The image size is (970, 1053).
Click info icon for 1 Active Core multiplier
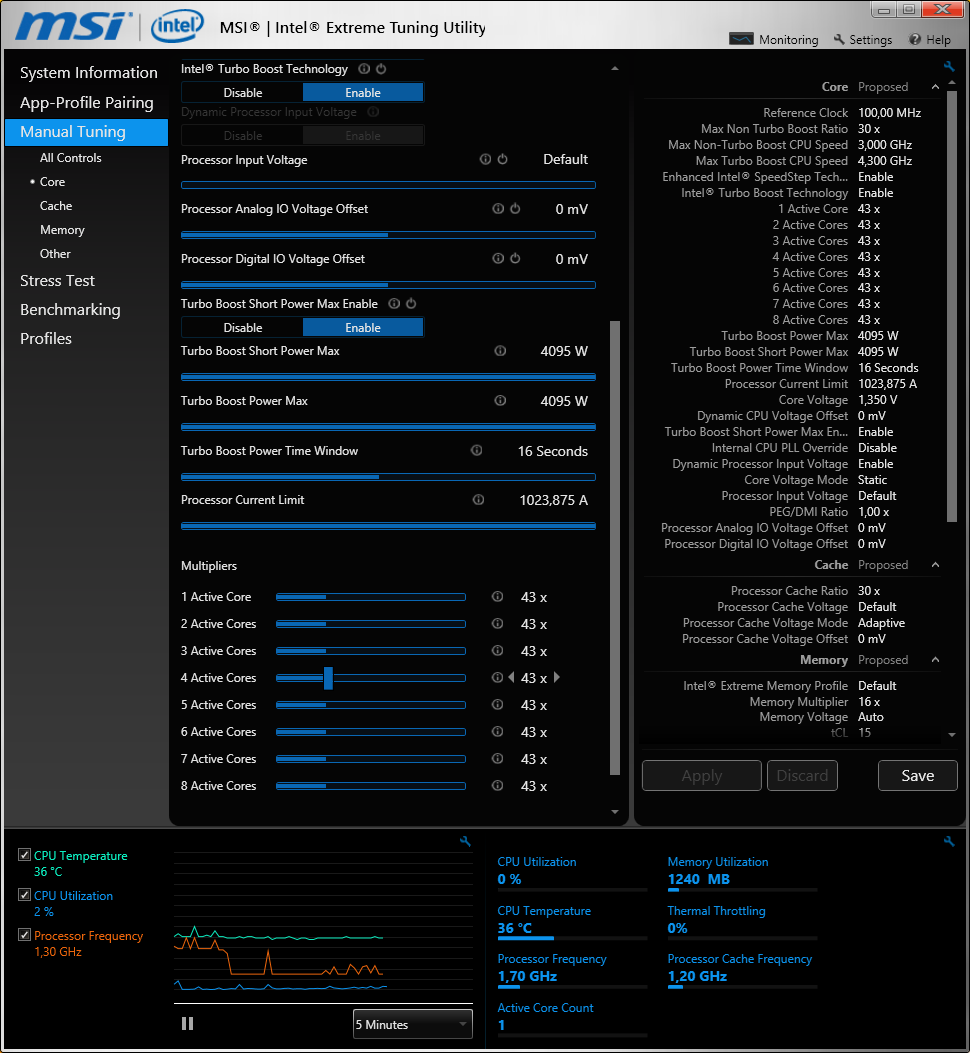tap(497, 596)
